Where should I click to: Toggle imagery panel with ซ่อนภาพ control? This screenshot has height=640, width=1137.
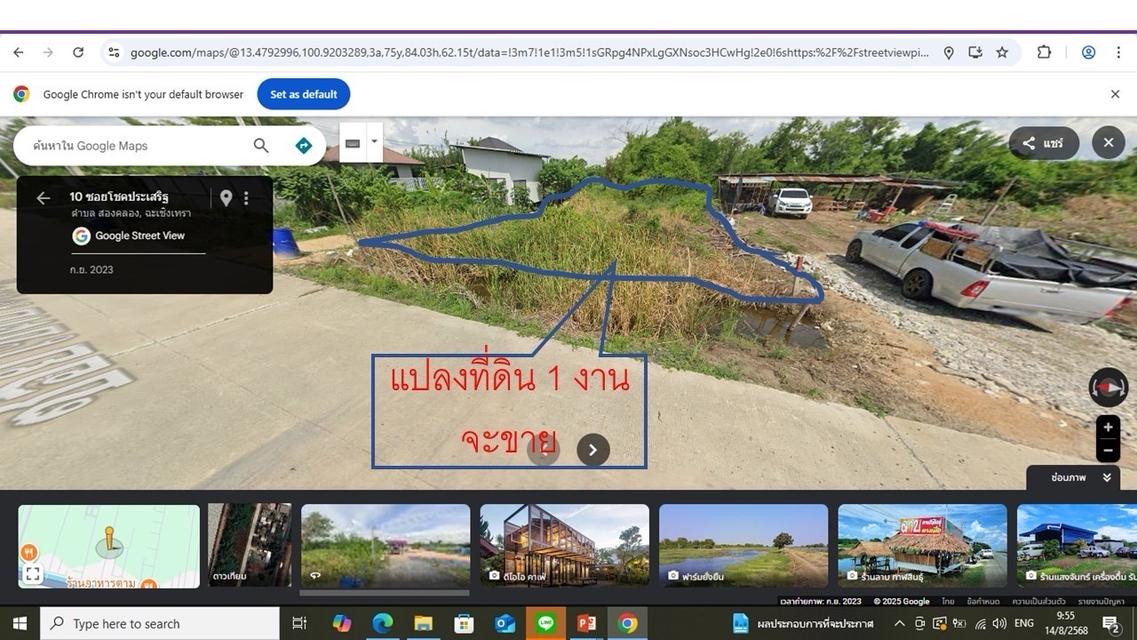click(x=1069, y=477)
